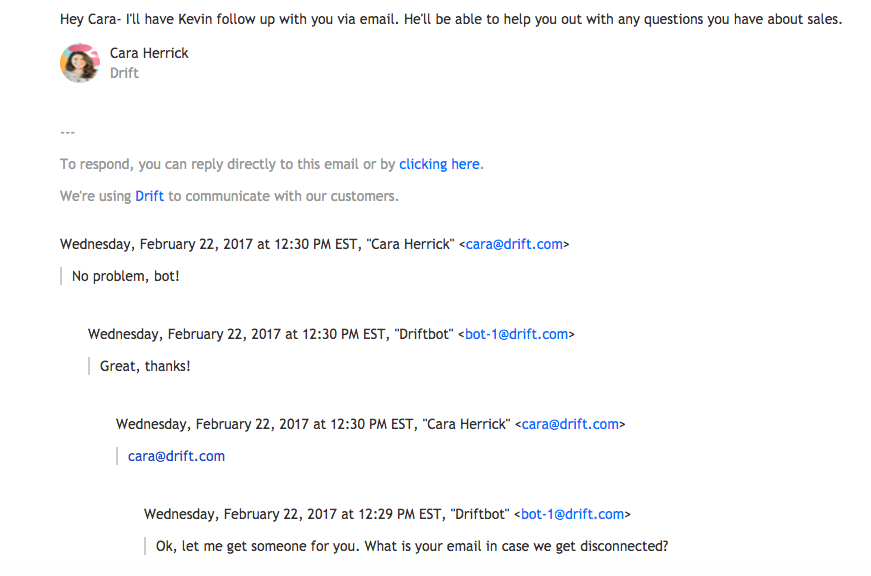Open cara@drift.com in header beneath "Great, thanks!"
This screenshot has width=871, height=576.
(x=570, y=424)
